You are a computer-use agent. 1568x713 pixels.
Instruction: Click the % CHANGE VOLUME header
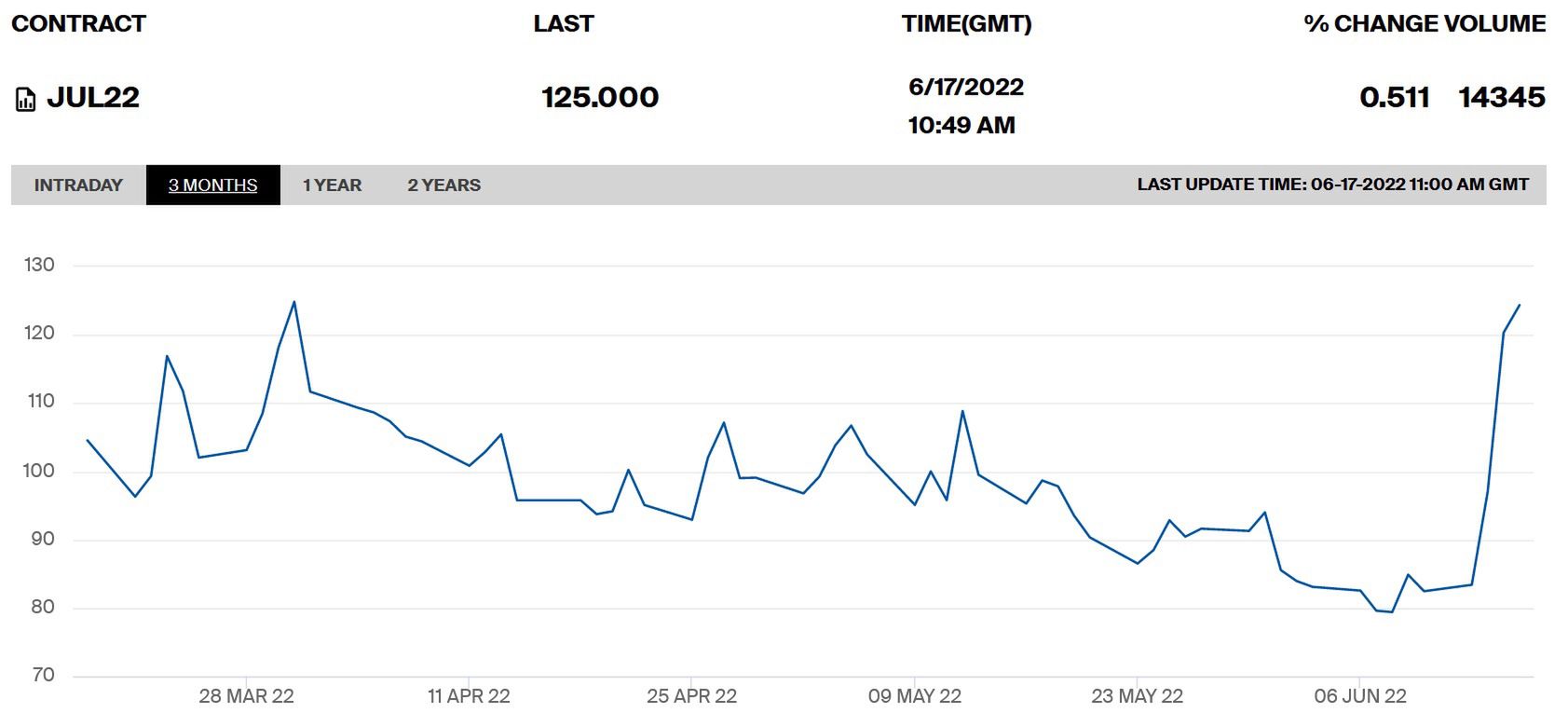[x=1425, y=24]
